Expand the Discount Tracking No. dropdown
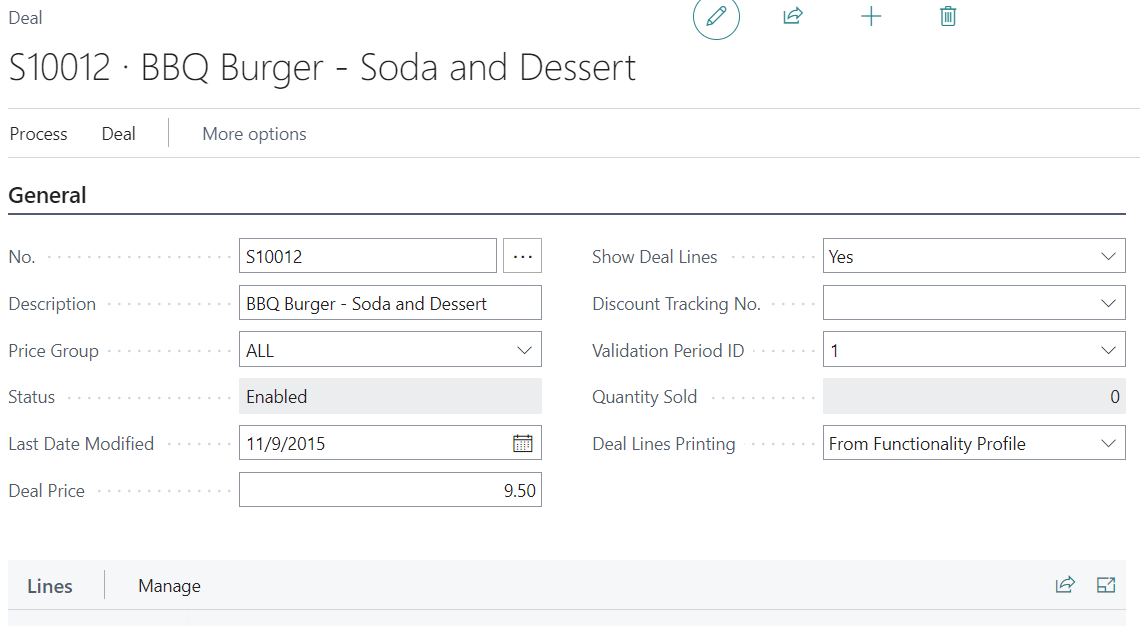The width and height of the screenshot is (1140, 626). (1107, 303)
